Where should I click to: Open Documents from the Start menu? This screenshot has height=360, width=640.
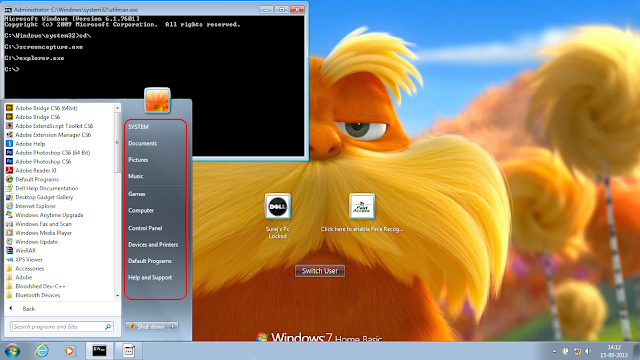(142, 144)
